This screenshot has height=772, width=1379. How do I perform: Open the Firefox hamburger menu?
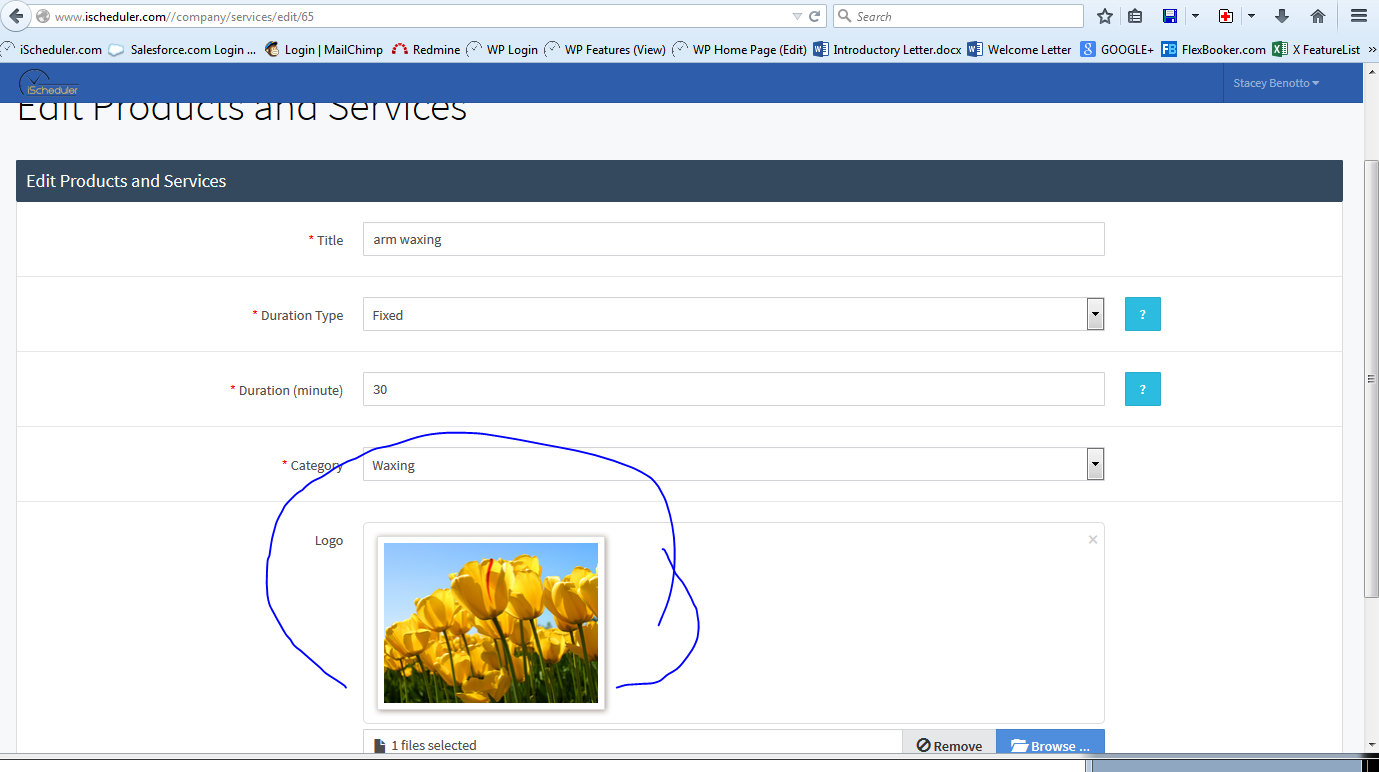pyautogui.click(x=1358, y=16)
